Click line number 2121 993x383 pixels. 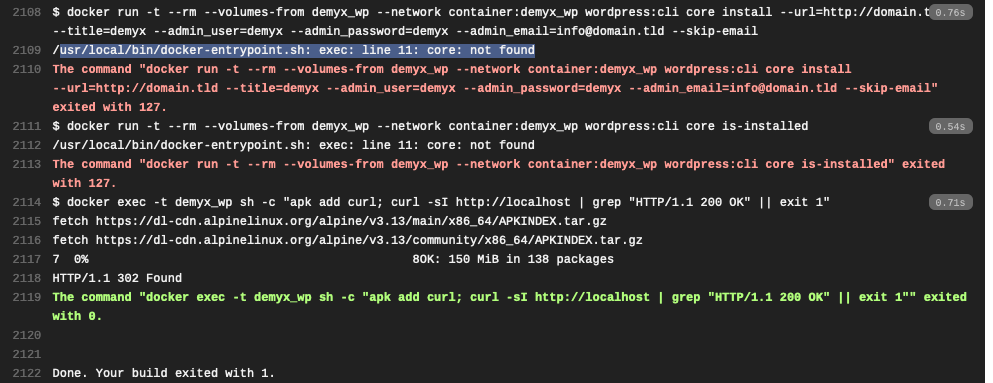tap(27, 354)
